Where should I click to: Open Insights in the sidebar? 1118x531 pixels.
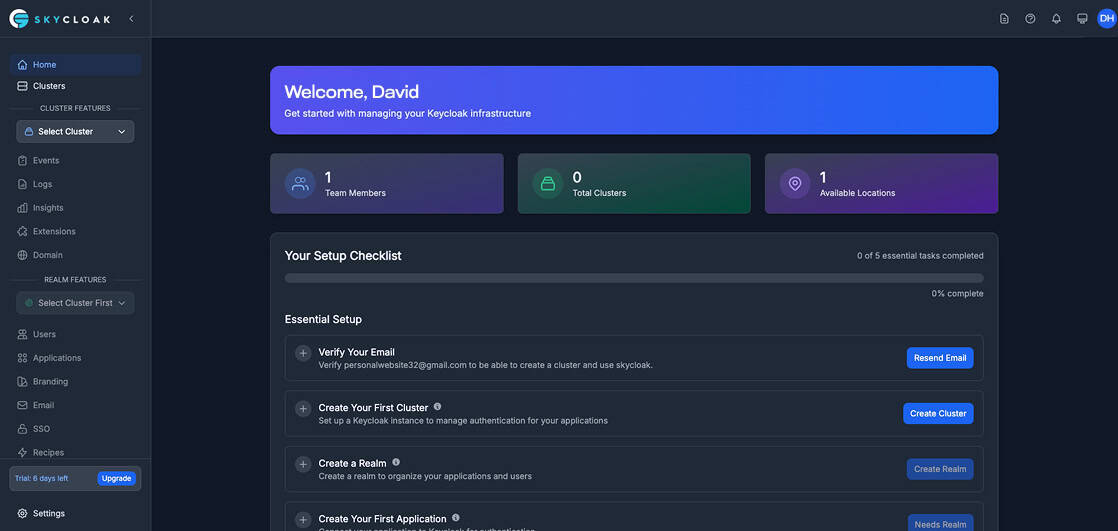[x=47, y=208]
